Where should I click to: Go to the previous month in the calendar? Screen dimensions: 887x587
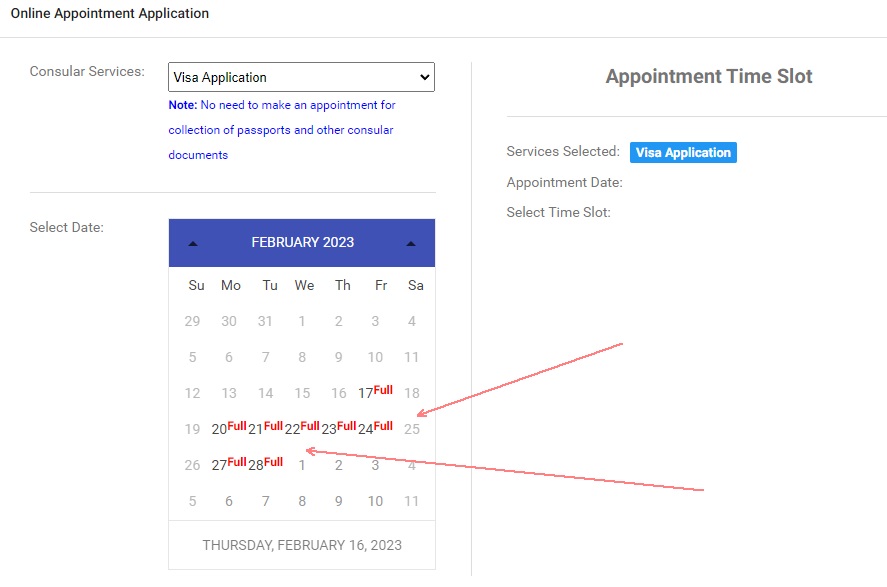tap(193, 243)
